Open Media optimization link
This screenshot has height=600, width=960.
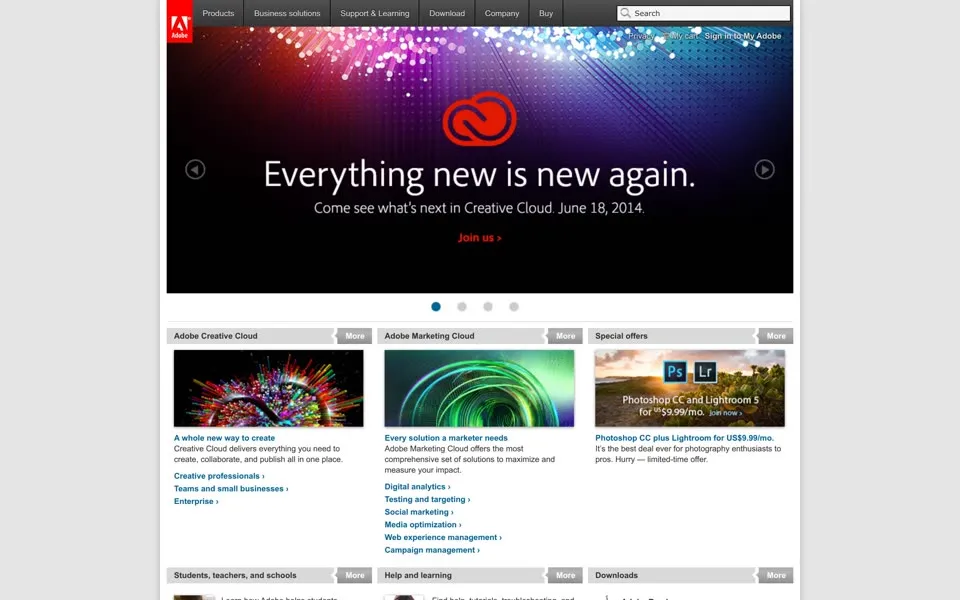[423, 525]
